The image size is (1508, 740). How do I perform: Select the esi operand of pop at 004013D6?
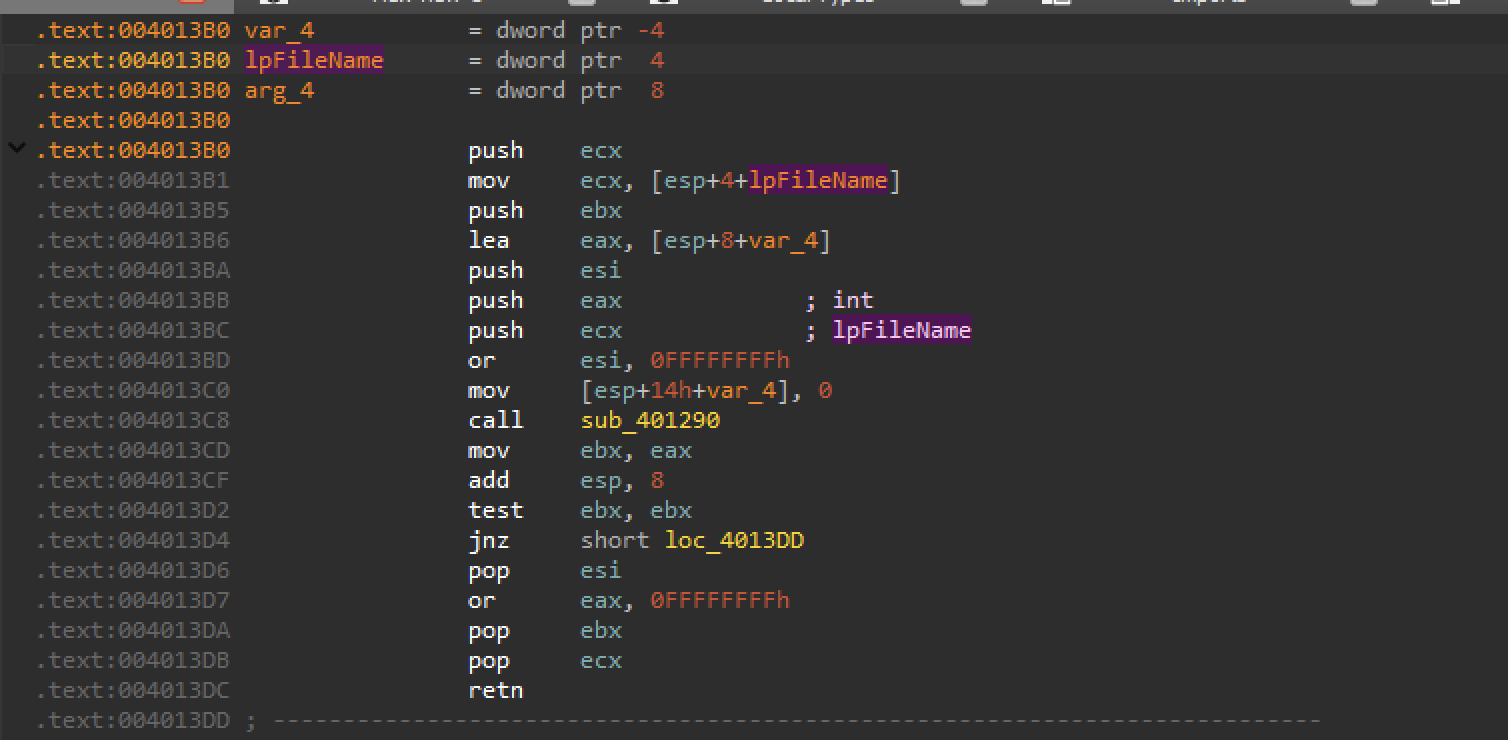(601, 571)
